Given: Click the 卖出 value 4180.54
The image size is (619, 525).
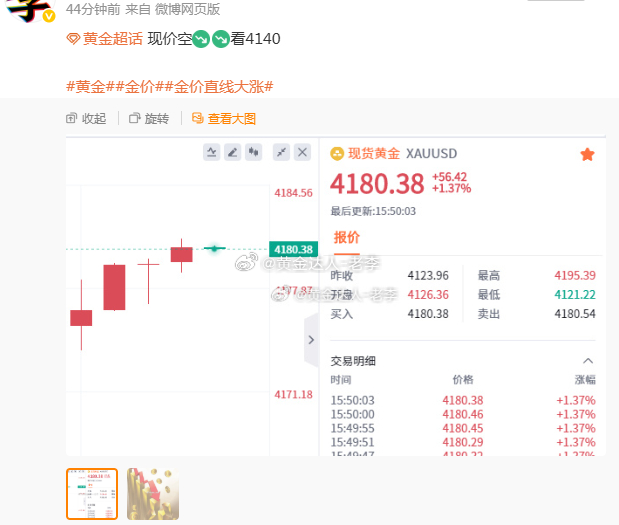Looking at the screenshot, I should tap(575, 314).
